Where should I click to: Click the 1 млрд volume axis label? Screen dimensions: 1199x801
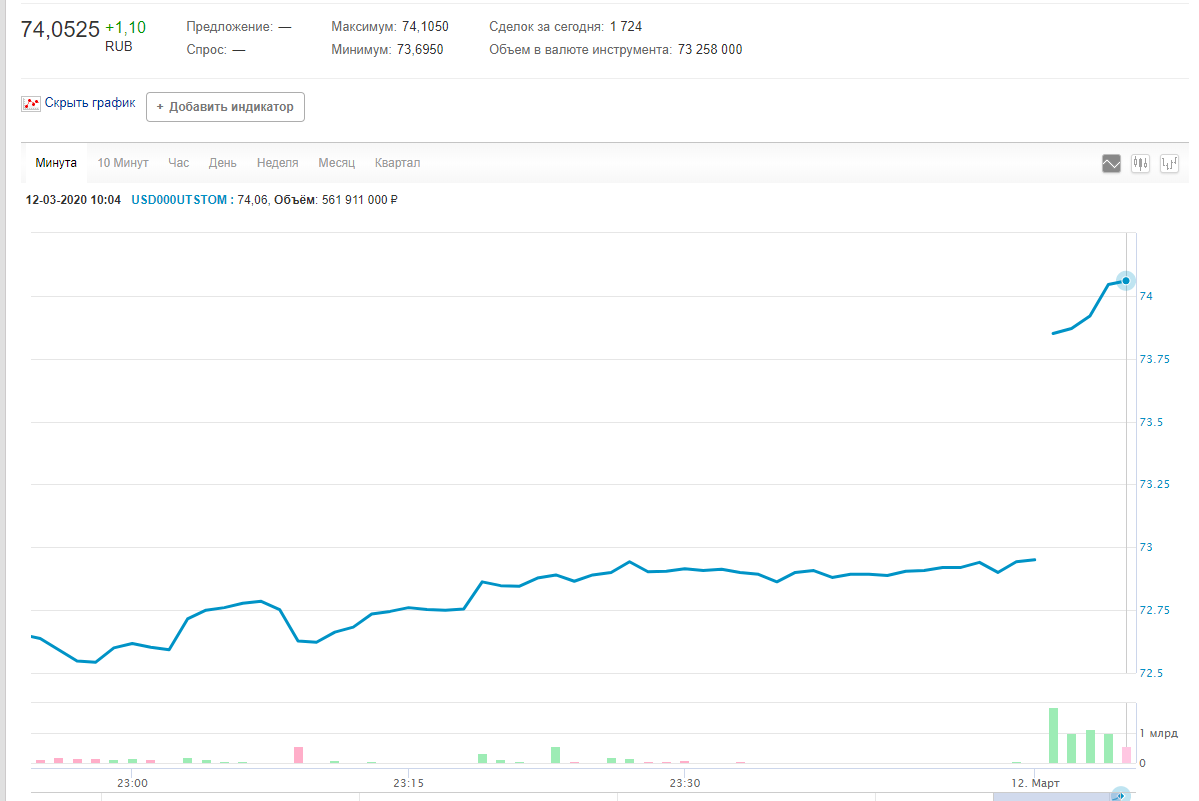coord(1158,733)
